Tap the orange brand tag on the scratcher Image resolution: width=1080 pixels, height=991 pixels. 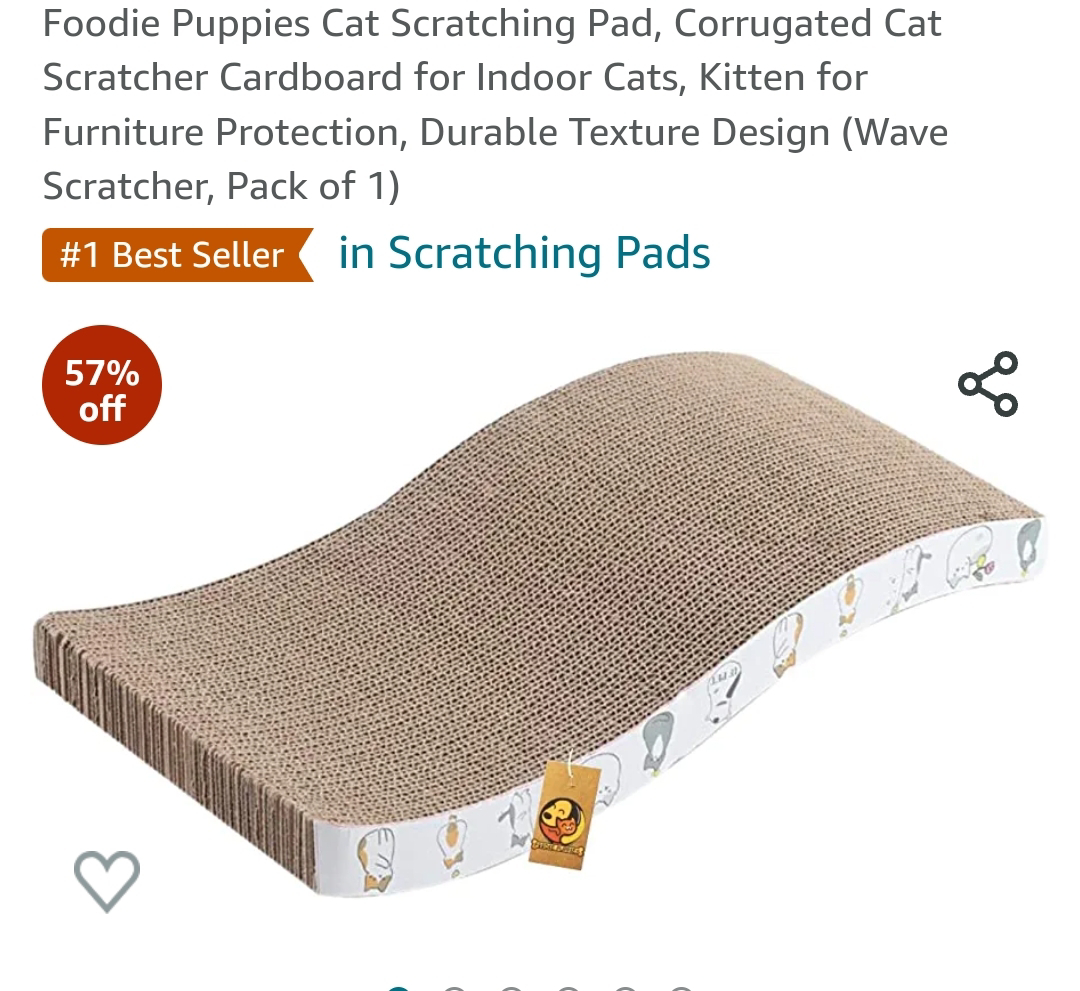(563, 815)
